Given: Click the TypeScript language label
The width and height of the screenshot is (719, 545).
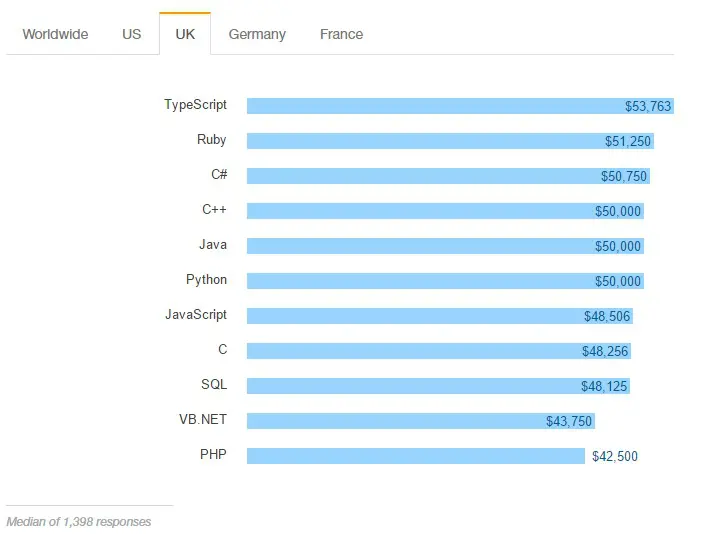Looking at the screenshot, I should pyautogui.click(x=196, y=105).
